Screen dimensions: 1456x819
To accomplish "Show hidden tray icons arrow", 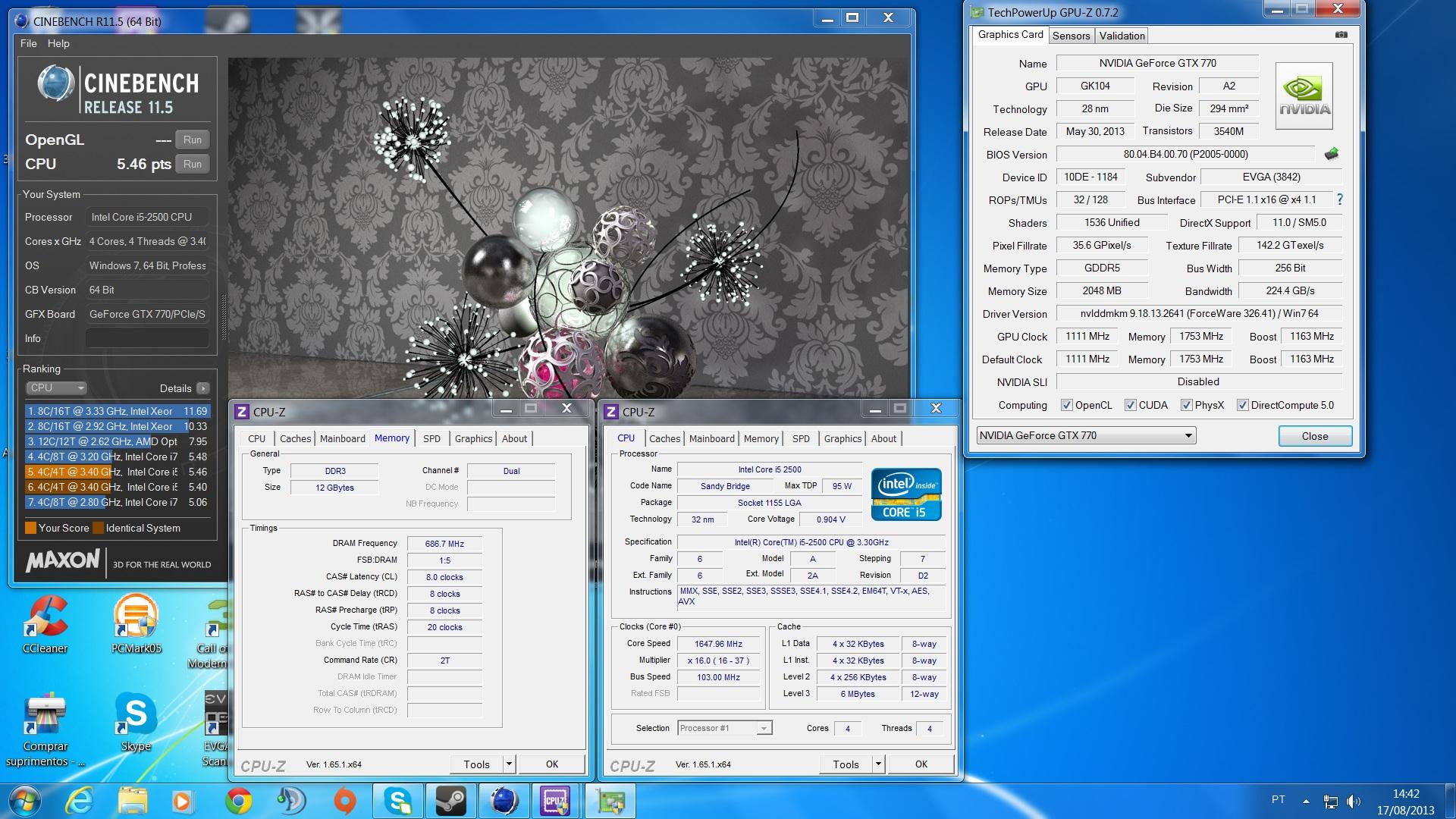I will pyautogui.click(x=1306, y=801).
